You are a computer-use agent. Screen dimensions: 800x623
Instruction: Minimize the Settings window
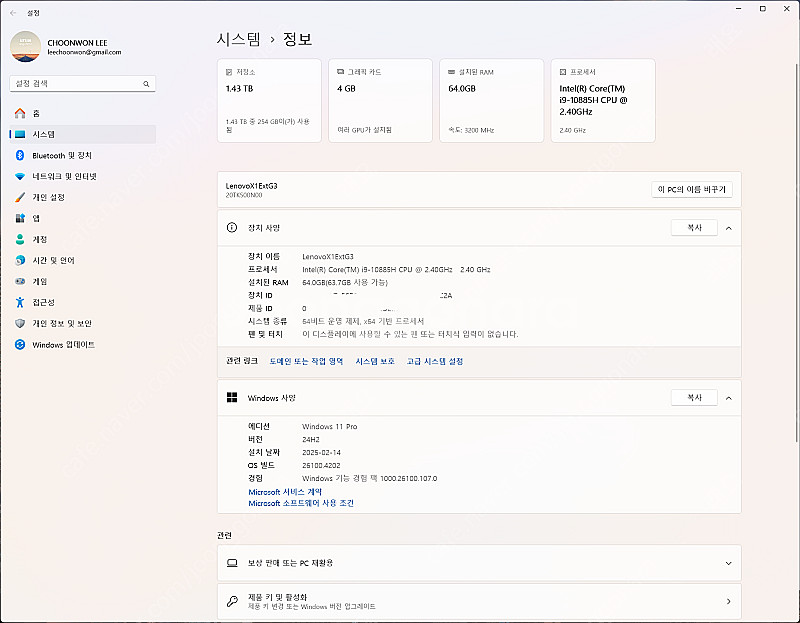click(x=739, y=9)
